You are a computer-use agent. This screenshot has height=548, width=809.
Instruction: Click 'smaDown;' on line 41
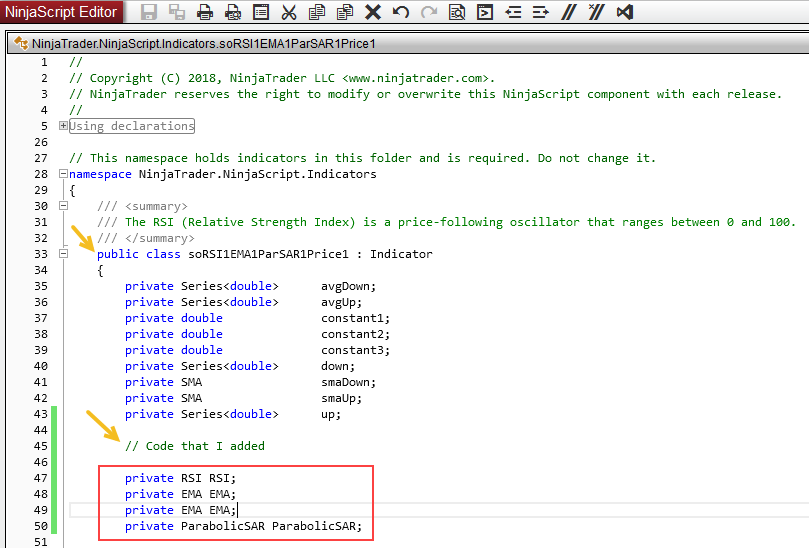(348, 382)
